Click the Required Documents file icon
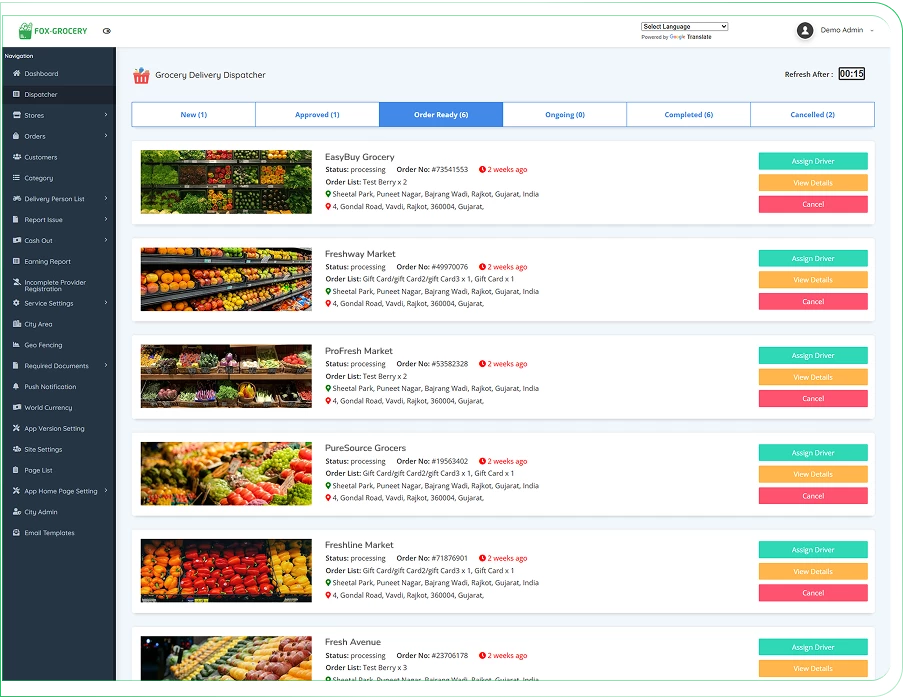Viewport: 905px width, 698px height. click(16, 365)
